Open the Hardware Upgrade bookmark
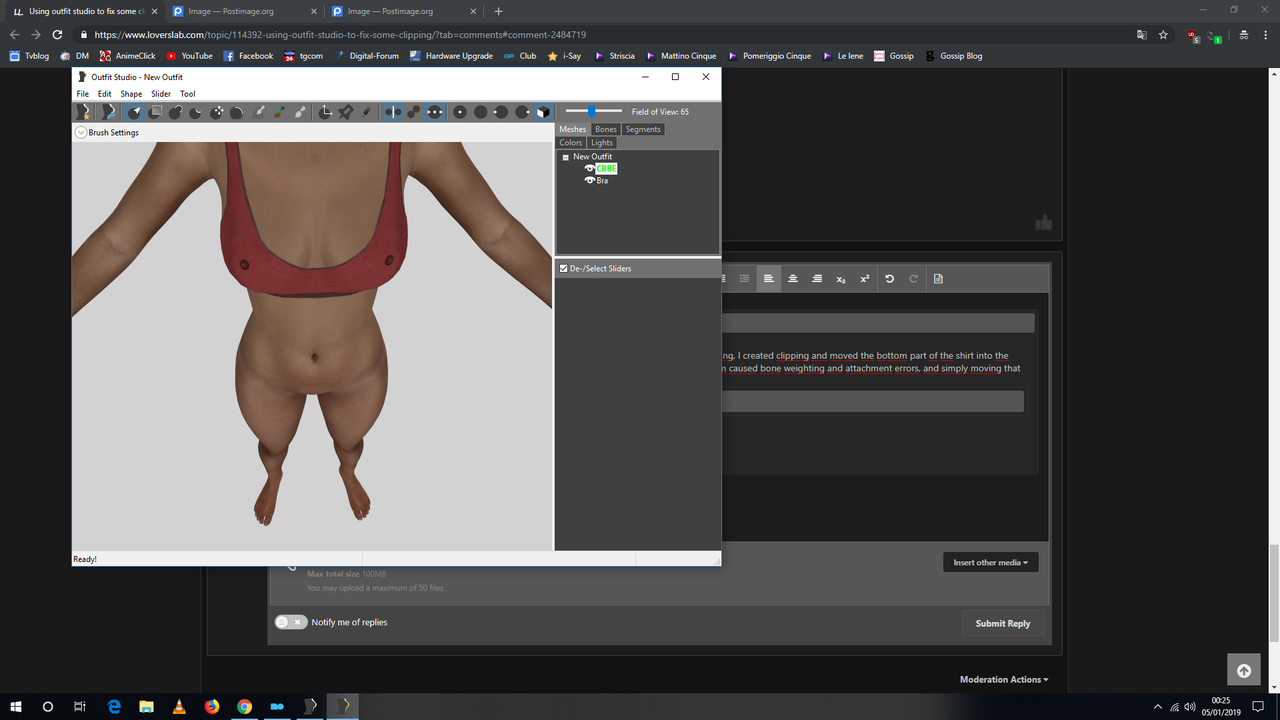Image resolution: width=1280 pixels, height=720 pixels. [451, 56]
